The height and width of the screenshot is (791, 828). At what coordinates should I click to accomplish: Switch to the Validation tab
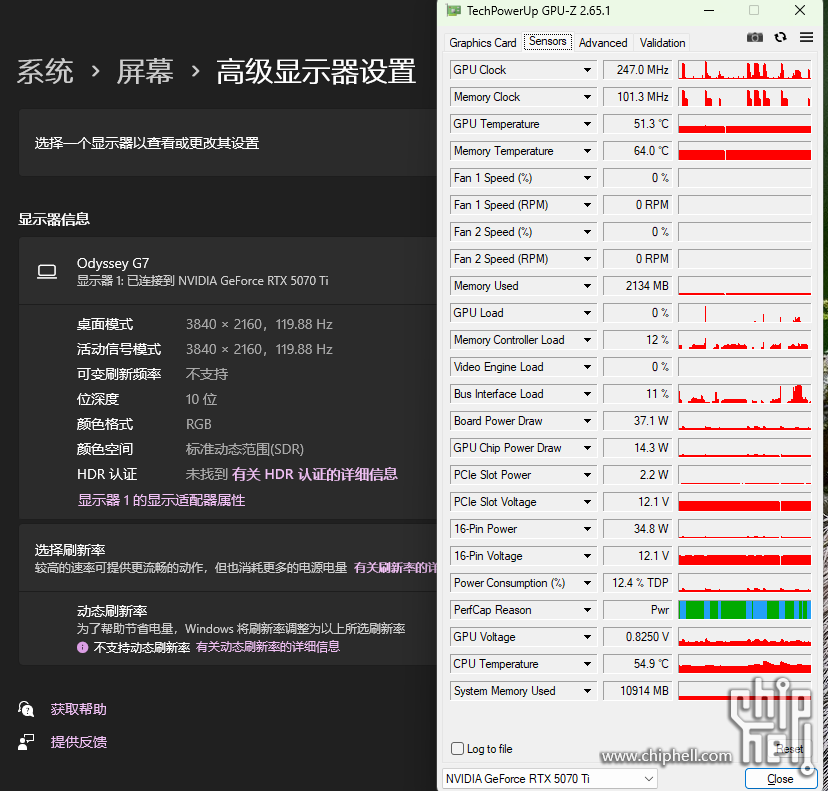click(x=662, y=43)
